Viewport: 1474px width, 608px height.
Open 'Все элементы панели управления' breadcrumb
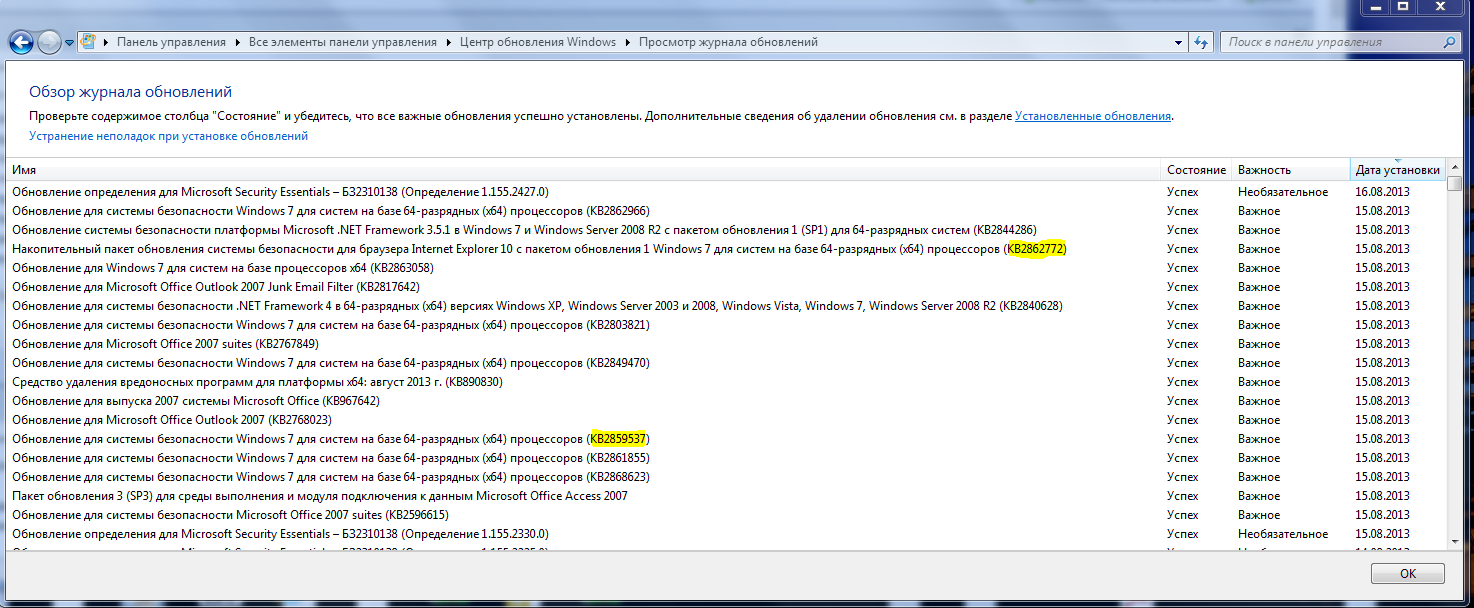(x=342, y=42)
